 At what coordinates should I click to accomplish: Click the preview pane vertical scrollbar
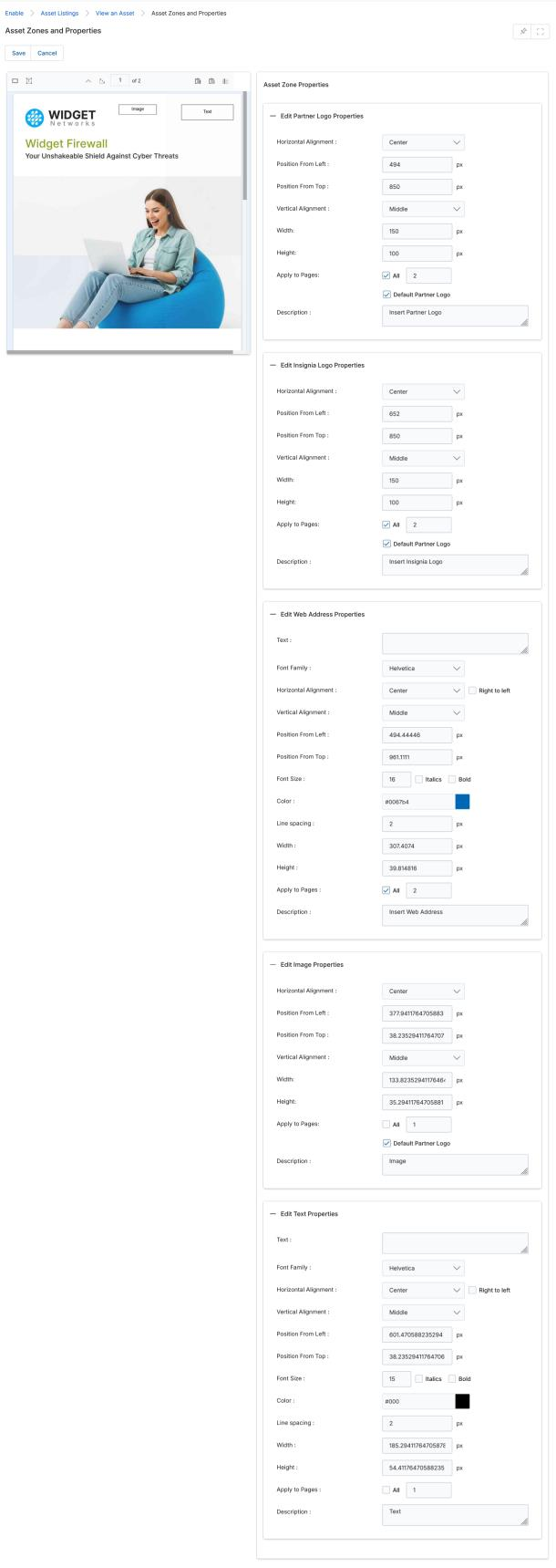click(244, 146)
